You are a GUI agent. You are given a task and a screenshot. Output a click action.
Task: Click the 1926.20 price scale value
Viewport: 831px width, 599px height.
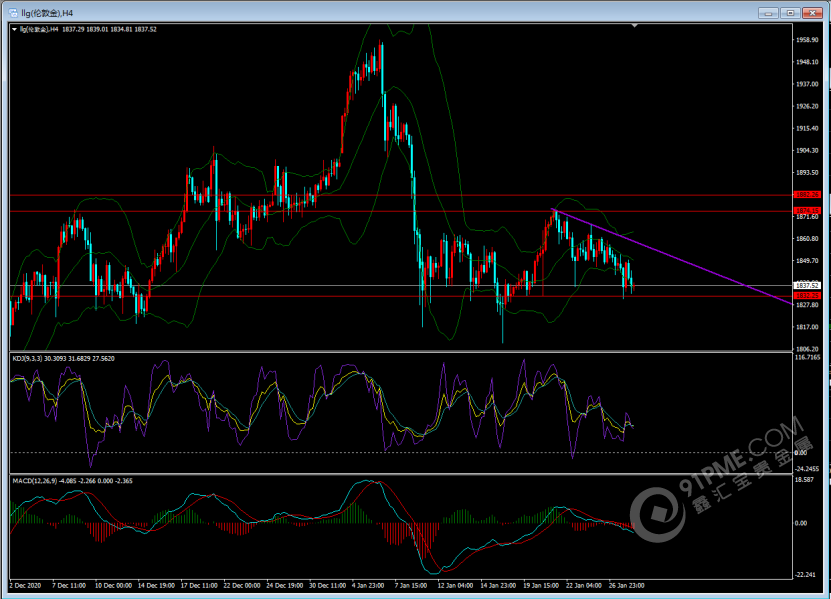807,107
